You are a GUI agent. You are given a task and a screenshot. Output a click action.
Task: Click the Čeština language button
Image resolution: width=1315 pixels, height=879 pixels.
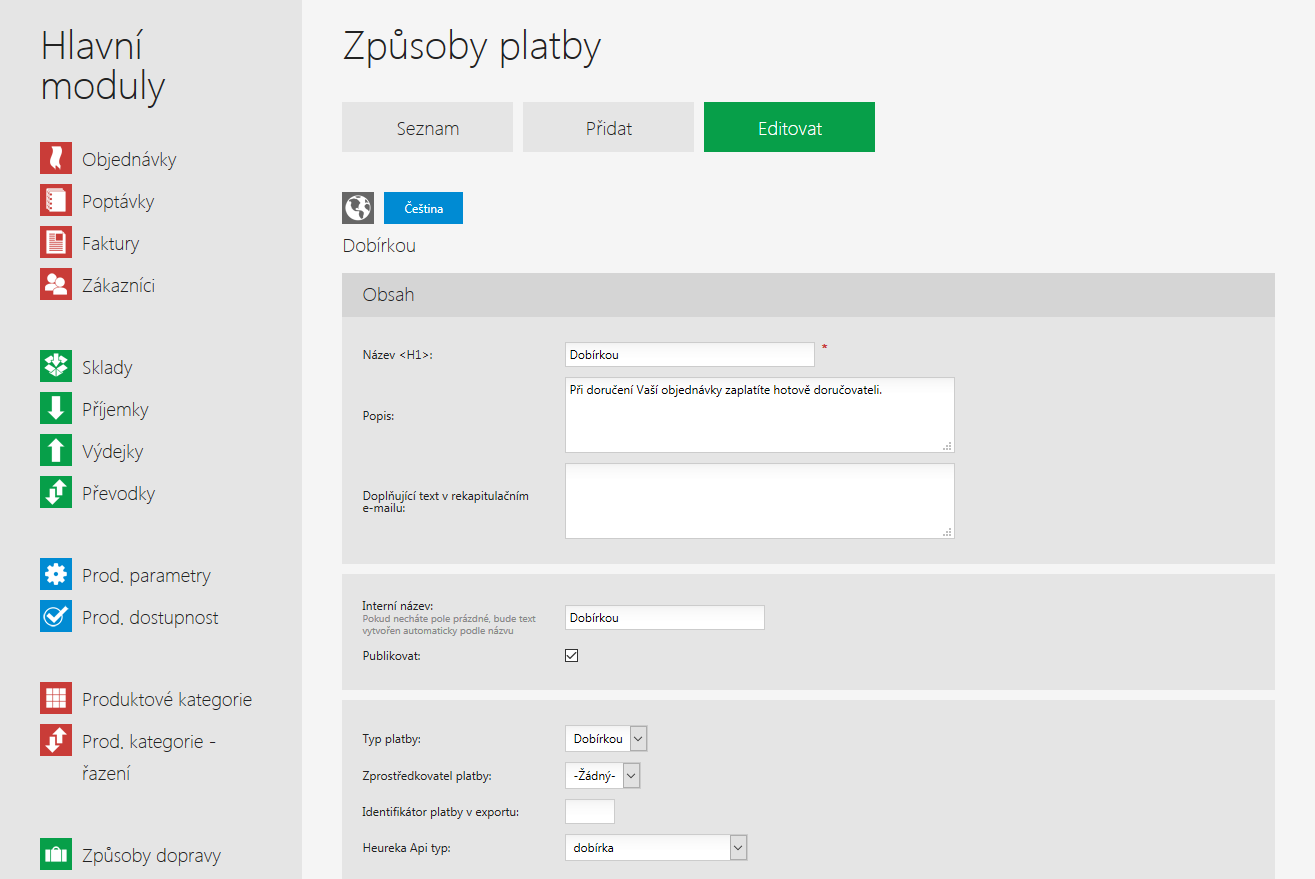[423, 208]
